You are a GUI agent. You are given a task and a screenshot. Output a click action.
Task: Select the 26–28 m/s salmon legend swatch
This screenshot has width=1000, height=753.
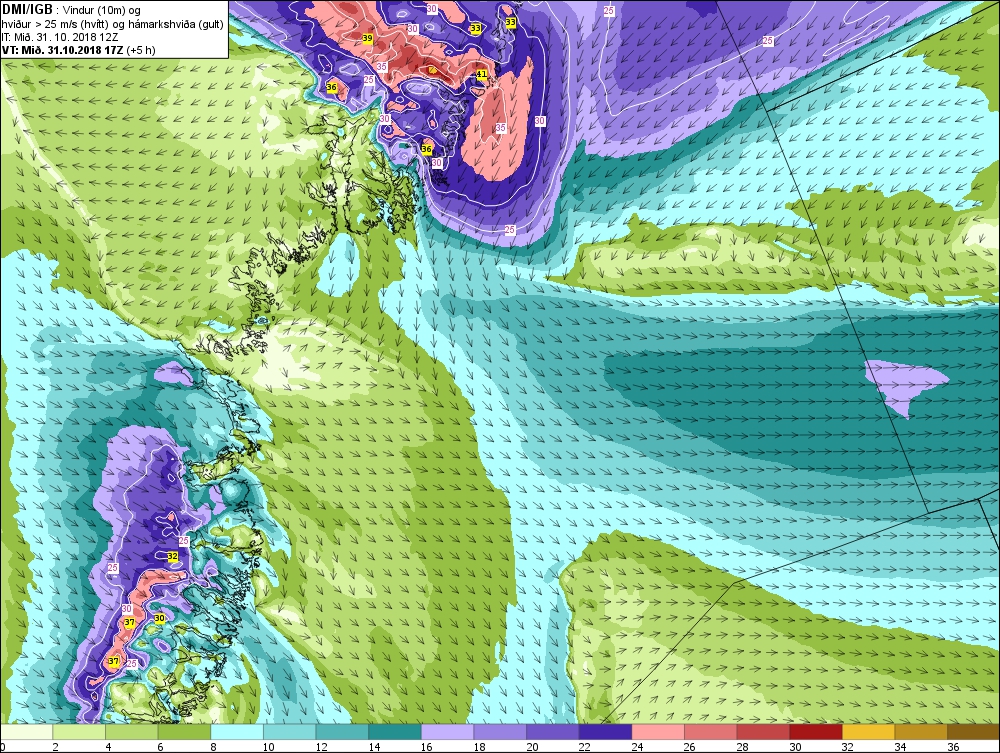[710, 732]
